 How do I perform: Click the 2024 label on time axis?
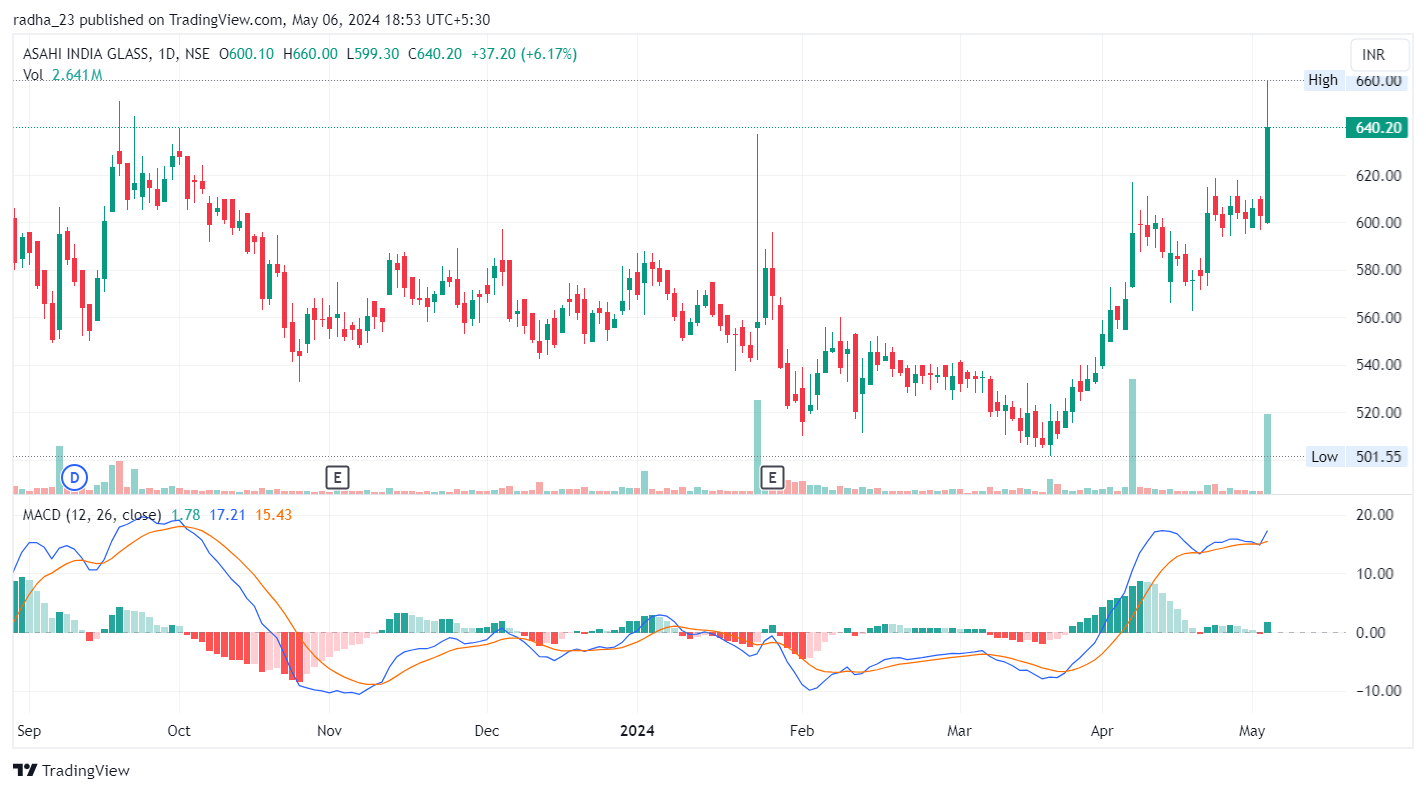pyautogui.click(x=637, y=731)
